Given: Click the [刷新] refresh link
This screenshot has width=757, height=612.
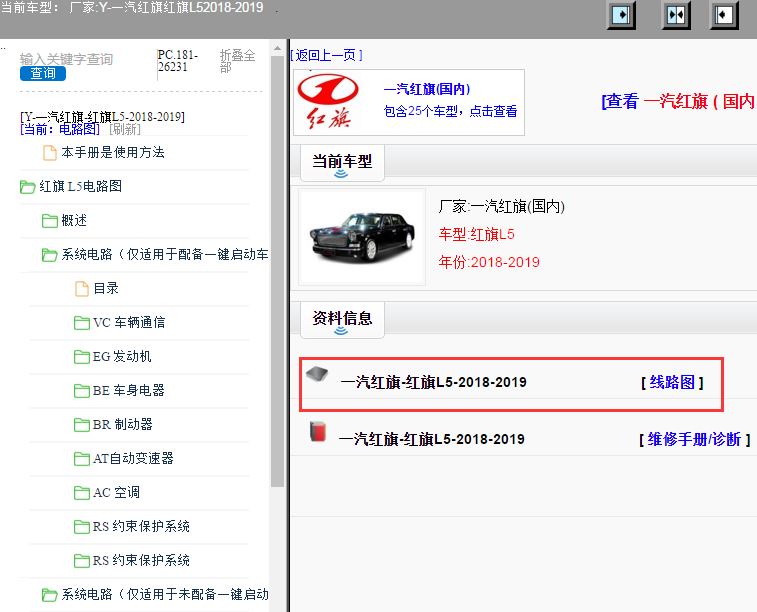Looking at the screenshot, I should tap(125, 129).
